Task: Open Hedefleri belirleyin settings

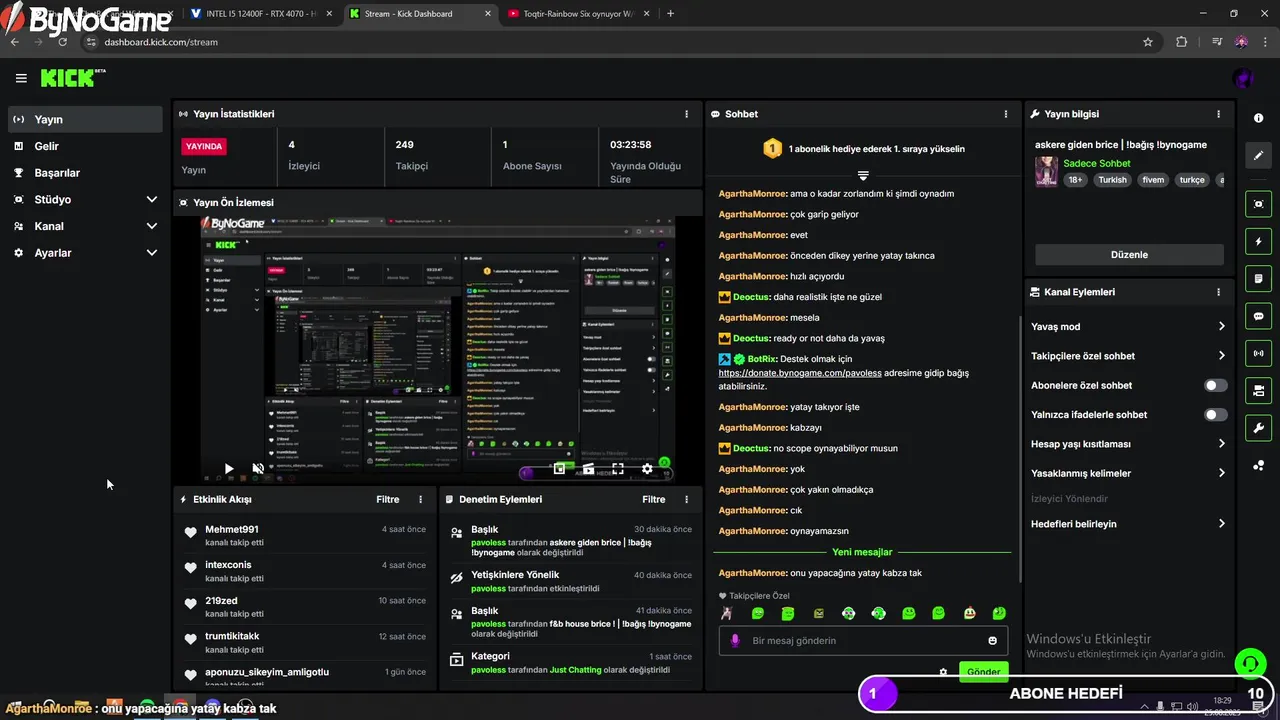Action: (x=1129, y=523)
